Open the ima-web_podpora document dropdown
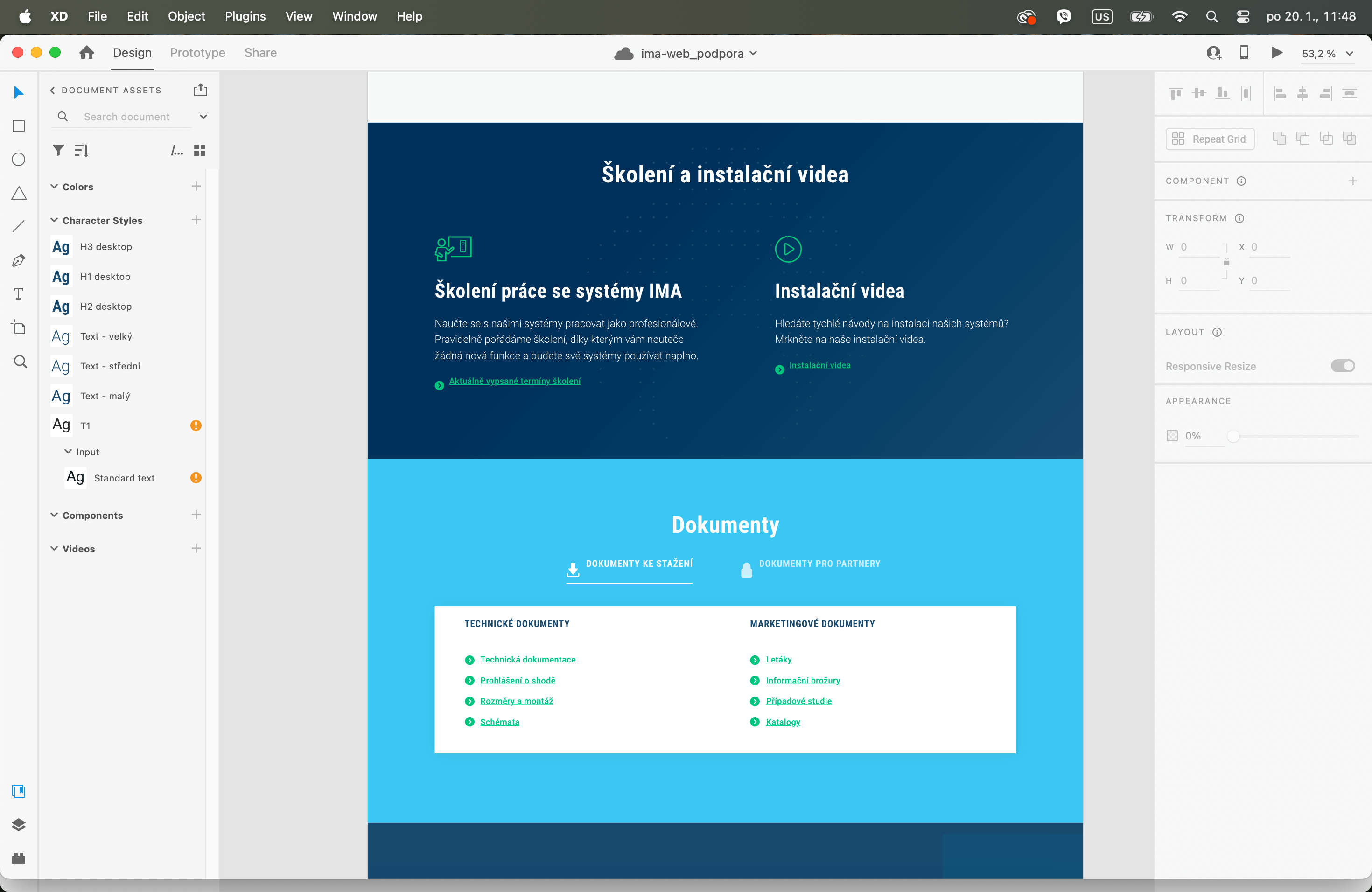This screenshot has width=1372, height=892. 753,54
